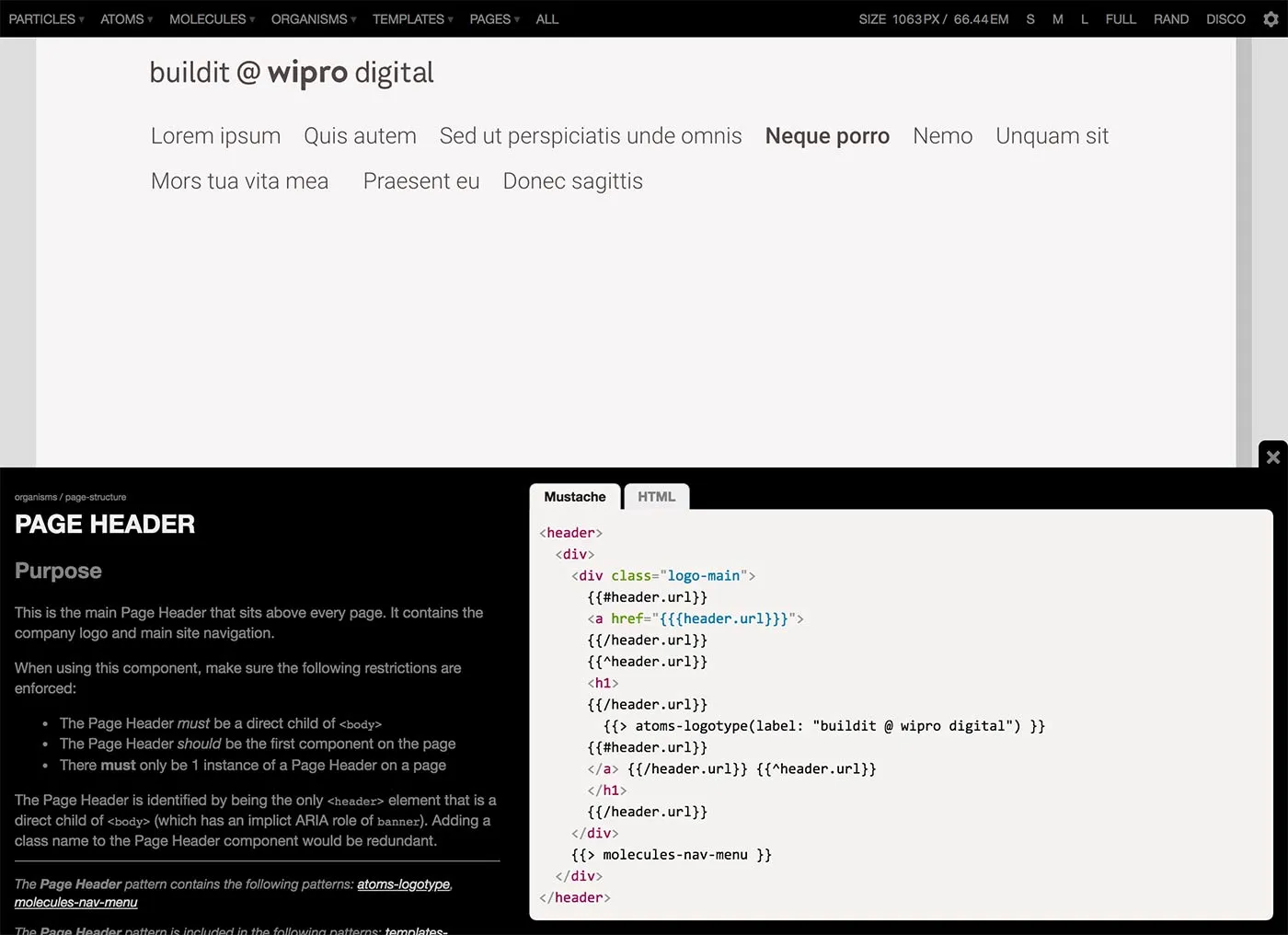Set preview viewport to size L

click(1084, 18)
